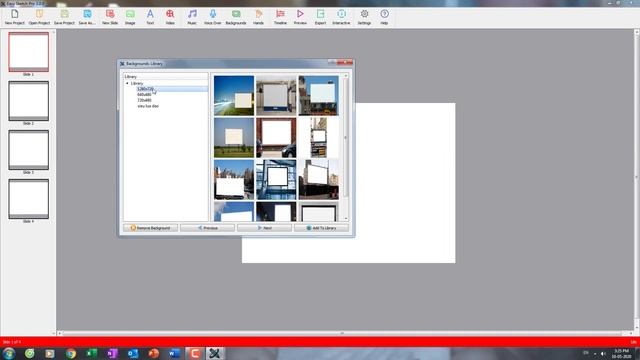This screenshot has width=640, height=360.
Task: Click the Camtasia taskbar icon
Action: (195, 353)
